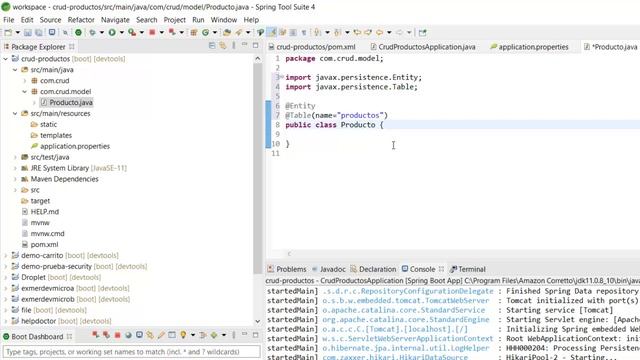640x360 pixels.
Task: Click o.s.b.w.embedded.tomcat.TomcatWebServer console link
Action: click(405, 300)
